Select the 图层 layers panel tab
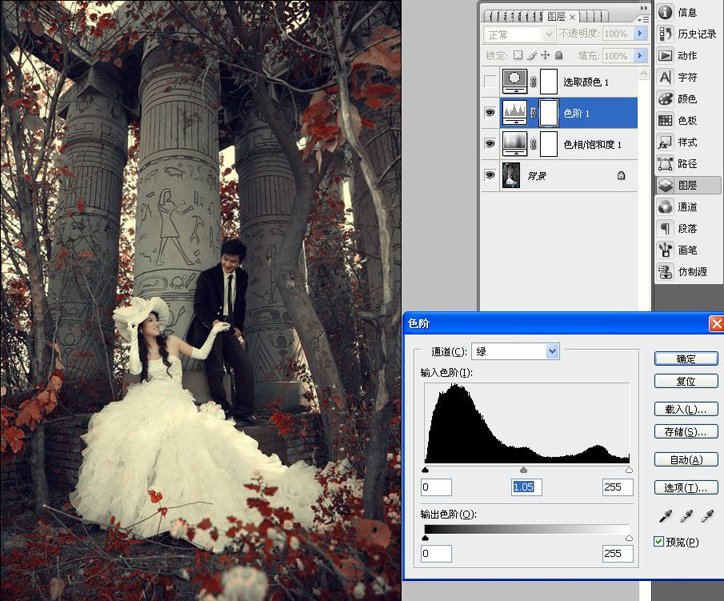724x601 pixels. (x=561, y=17)
